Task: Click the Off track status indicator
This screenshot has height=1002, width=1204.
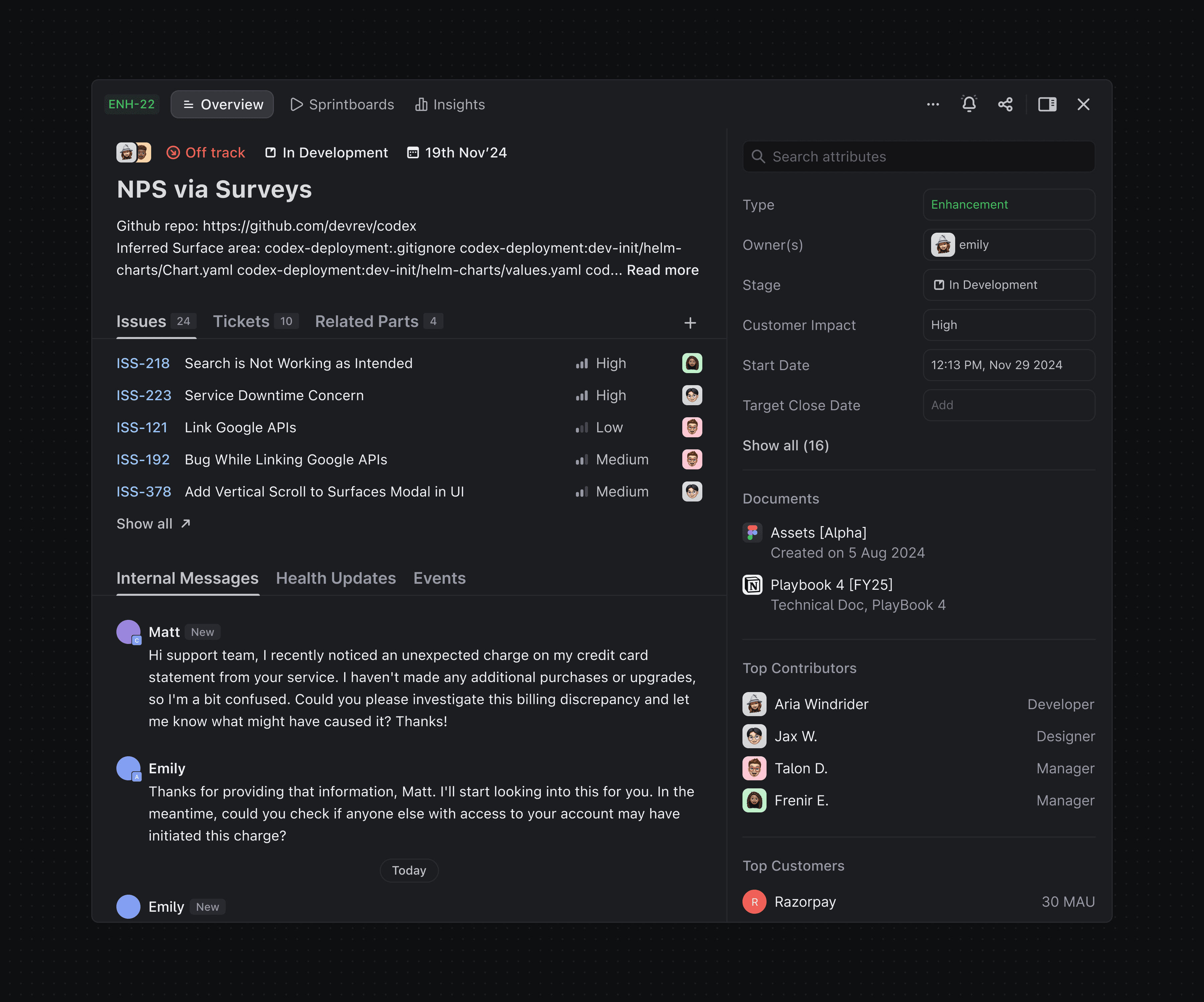Action: click(x=206, y=152)
